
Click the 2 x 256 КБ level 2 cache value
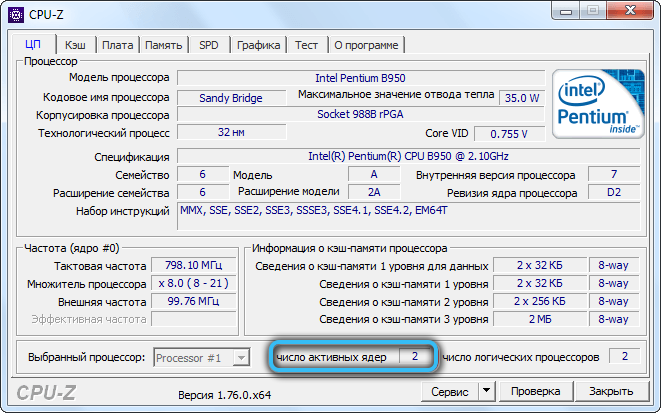tap(540, 301)
